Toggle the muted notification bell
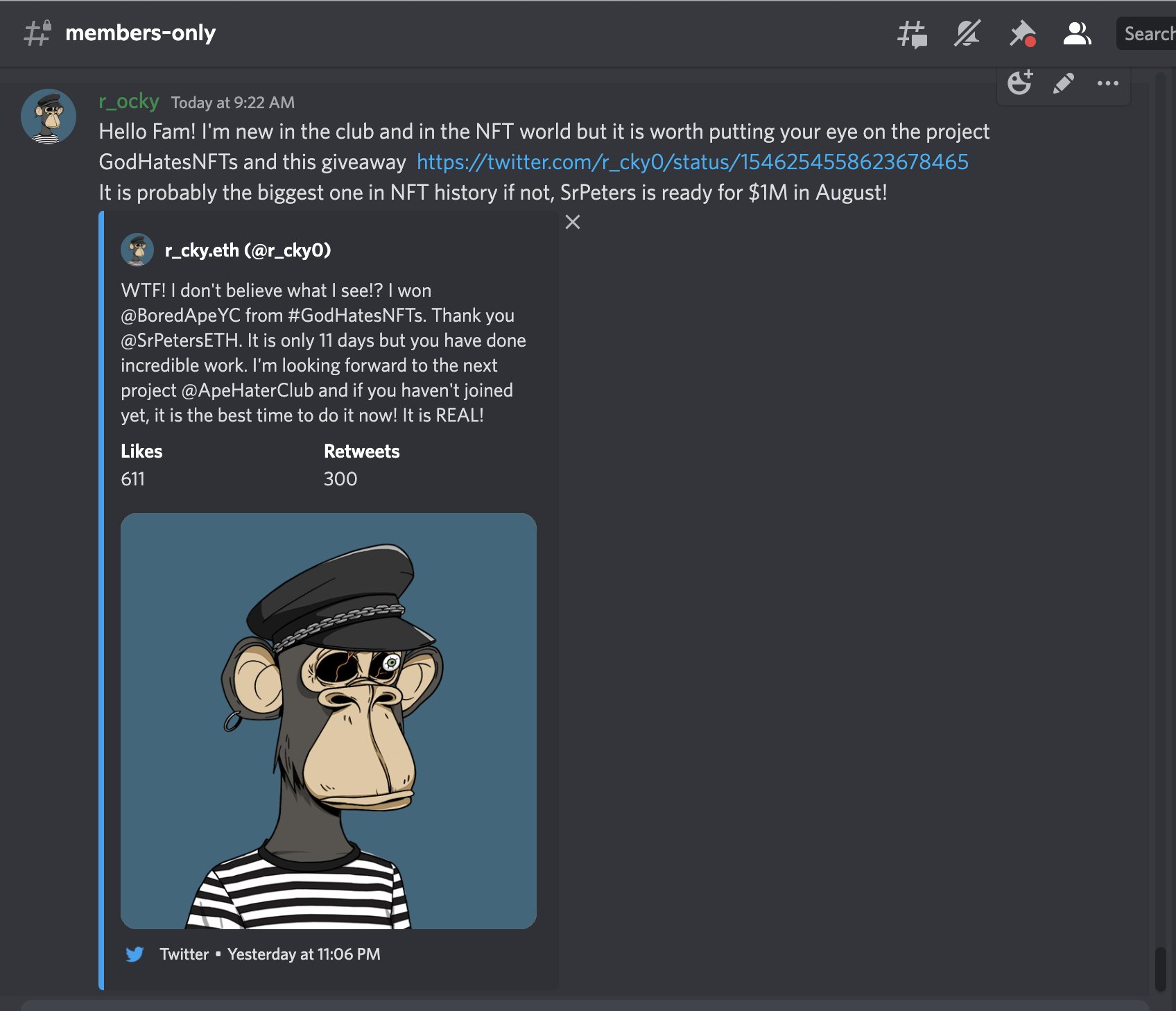Image resolution: width=1176 pixels, height=1011 pixels. 967,33
